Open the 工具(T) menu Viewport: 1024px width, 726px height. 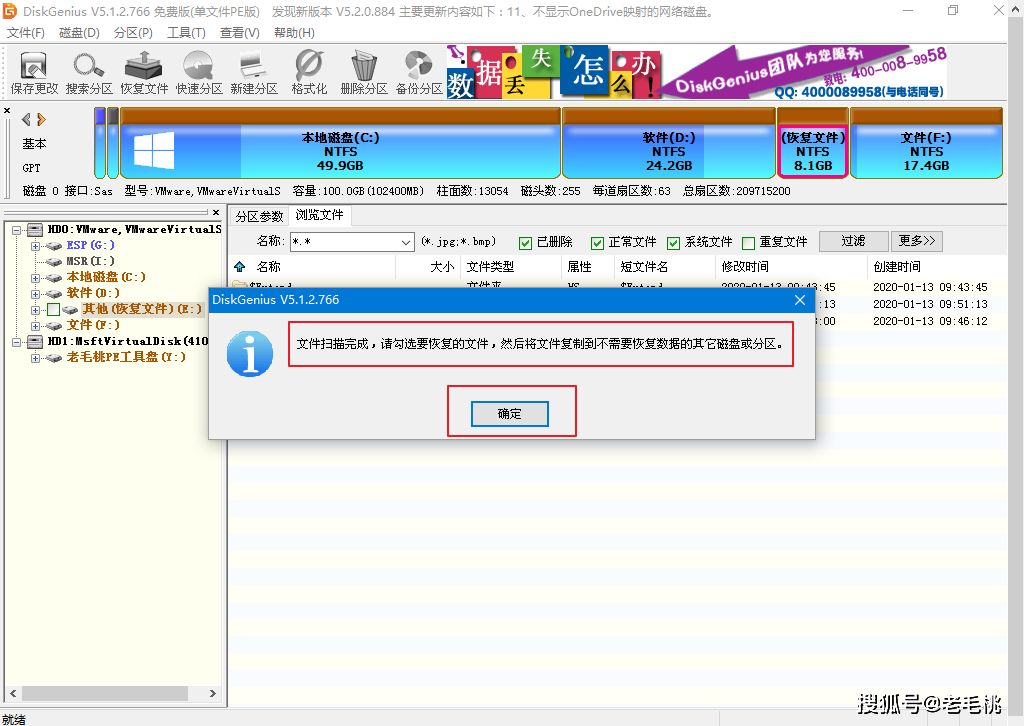tap(186, 33)
